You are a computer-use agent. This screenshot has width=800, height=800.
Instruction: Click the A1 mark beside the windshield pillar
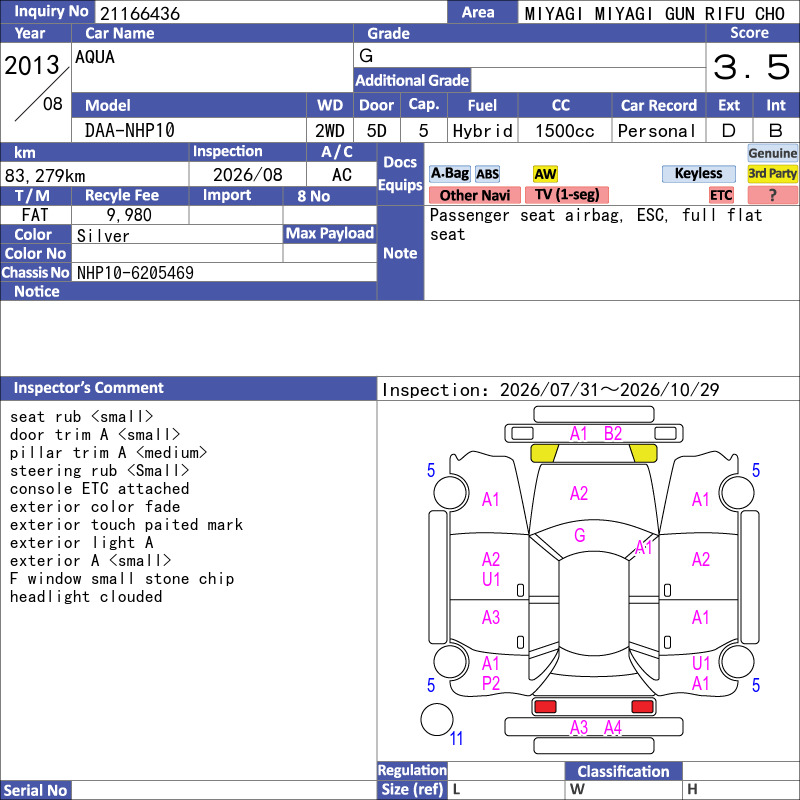643,547
